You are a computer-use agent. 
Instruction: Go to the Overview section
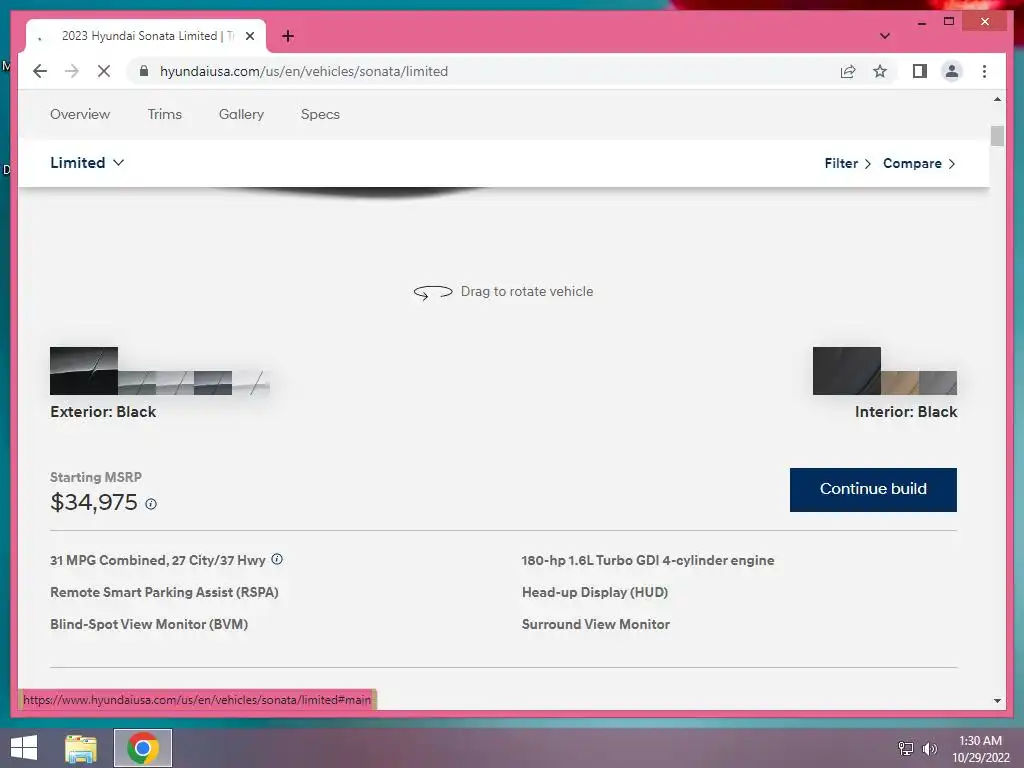coord(80,114)
